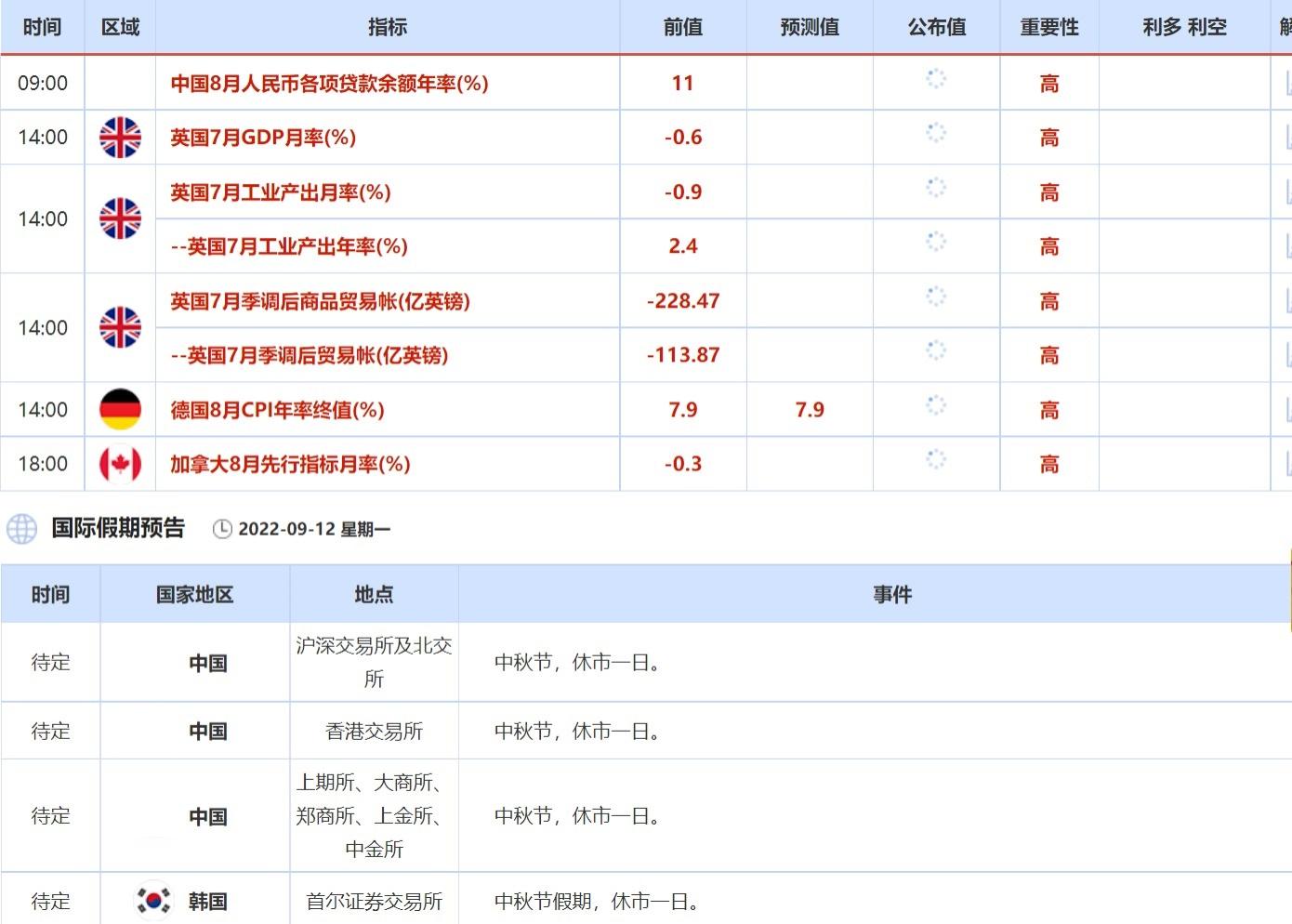Select the 德国8月CPI年率终值 indicator link
This screenshot has height=924, width=1292.
click(277, 410)
